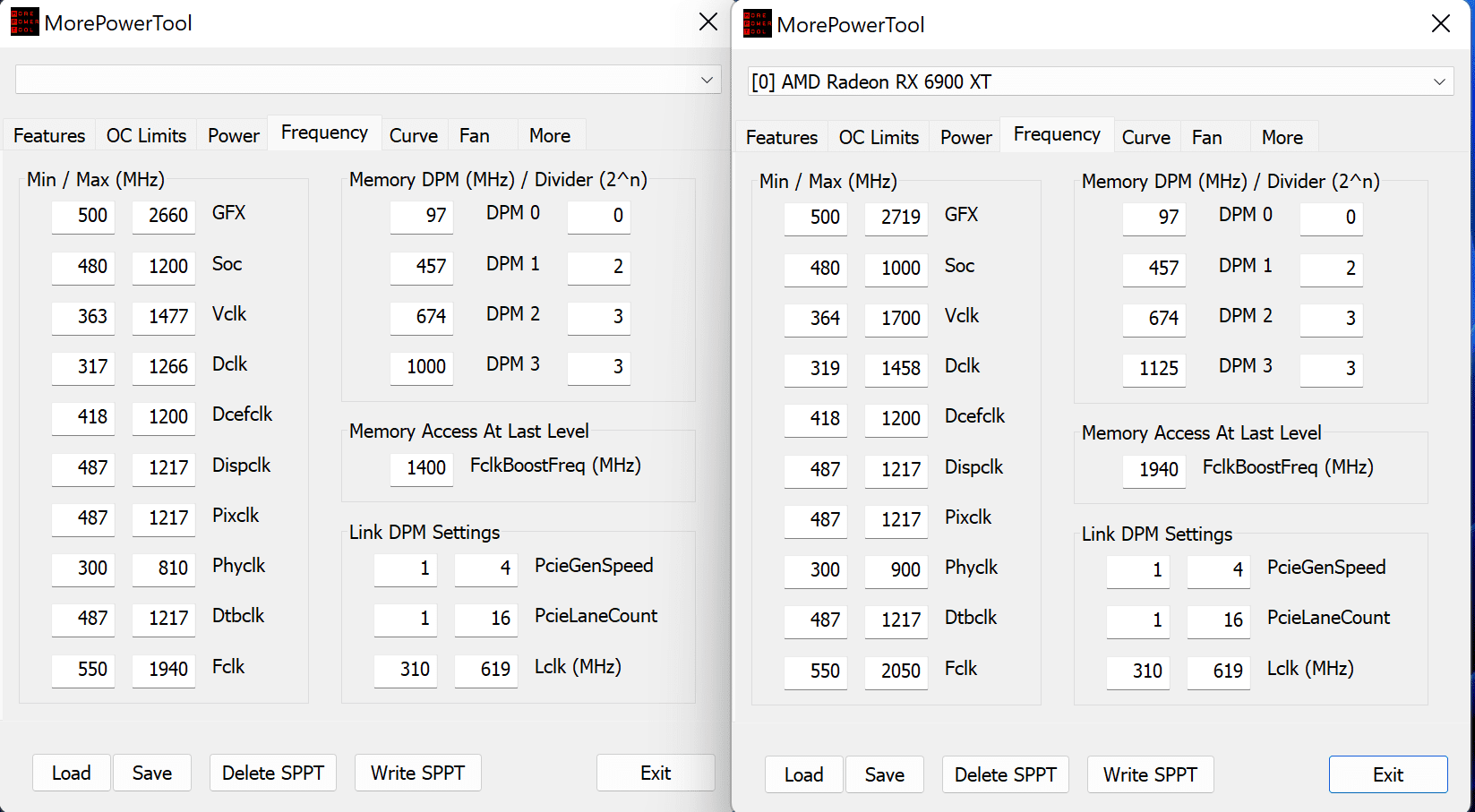Viewport: 1475px width, 812px height.
Task: Click Lclk max field 619 in left window
Action: [486, 670]
